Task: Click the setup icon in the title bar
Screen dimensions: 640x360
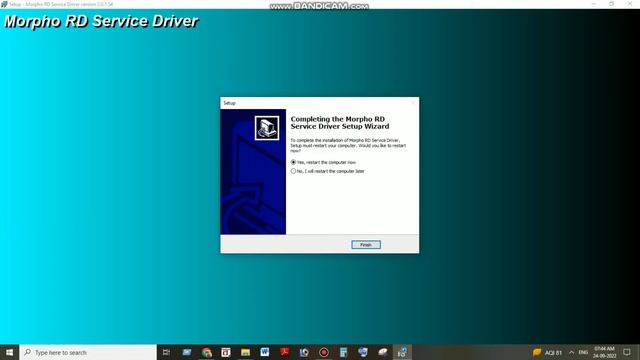Action: [x=4, y=4]
